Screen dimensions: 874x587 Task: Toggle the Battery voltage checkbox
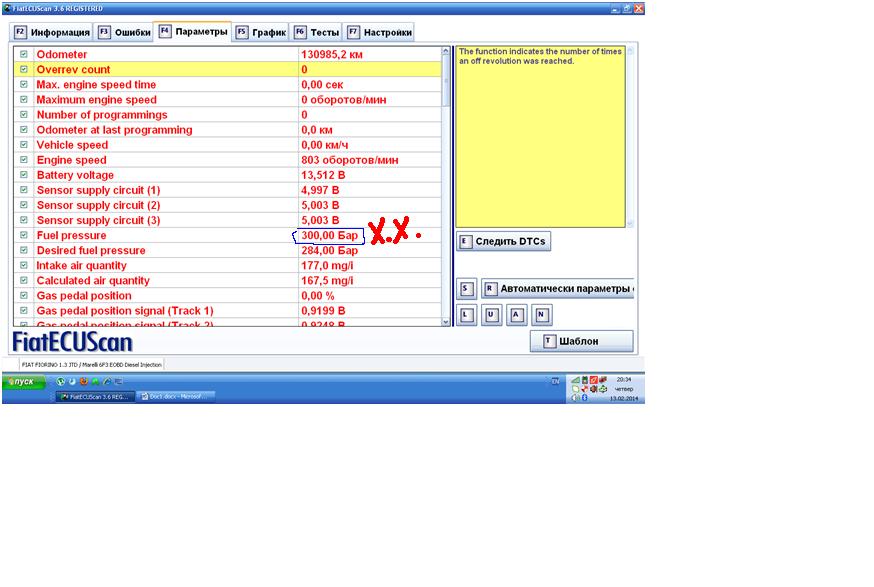tap(23, 175)
